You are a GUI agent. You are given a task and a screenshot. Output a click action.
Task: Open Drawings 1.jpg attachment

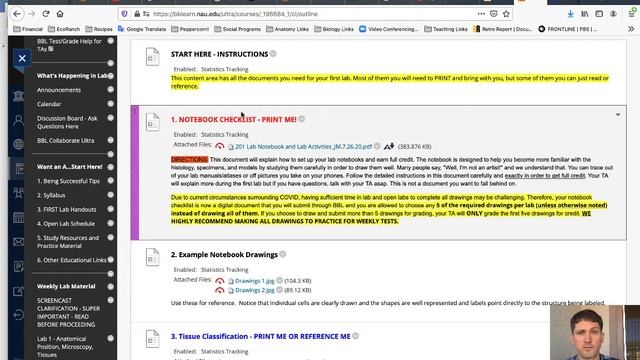pyautogui.click(x=255, y=281)
